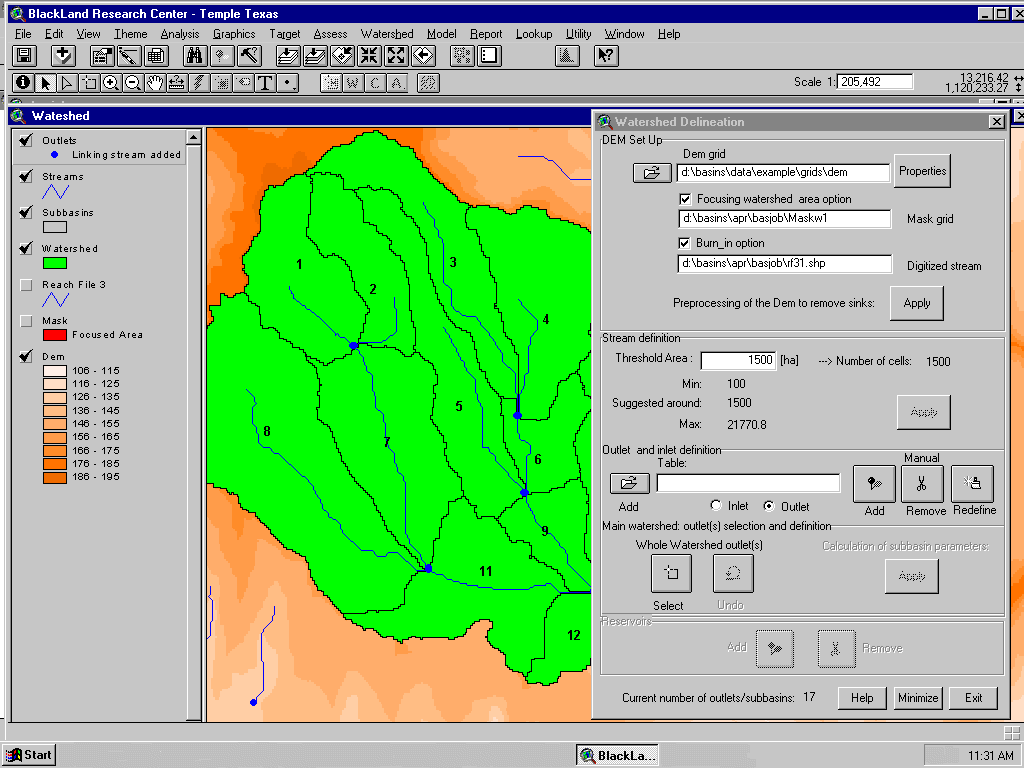
Task: Uncheck the Focusing watershed area option
Action: tap(685, 199)
